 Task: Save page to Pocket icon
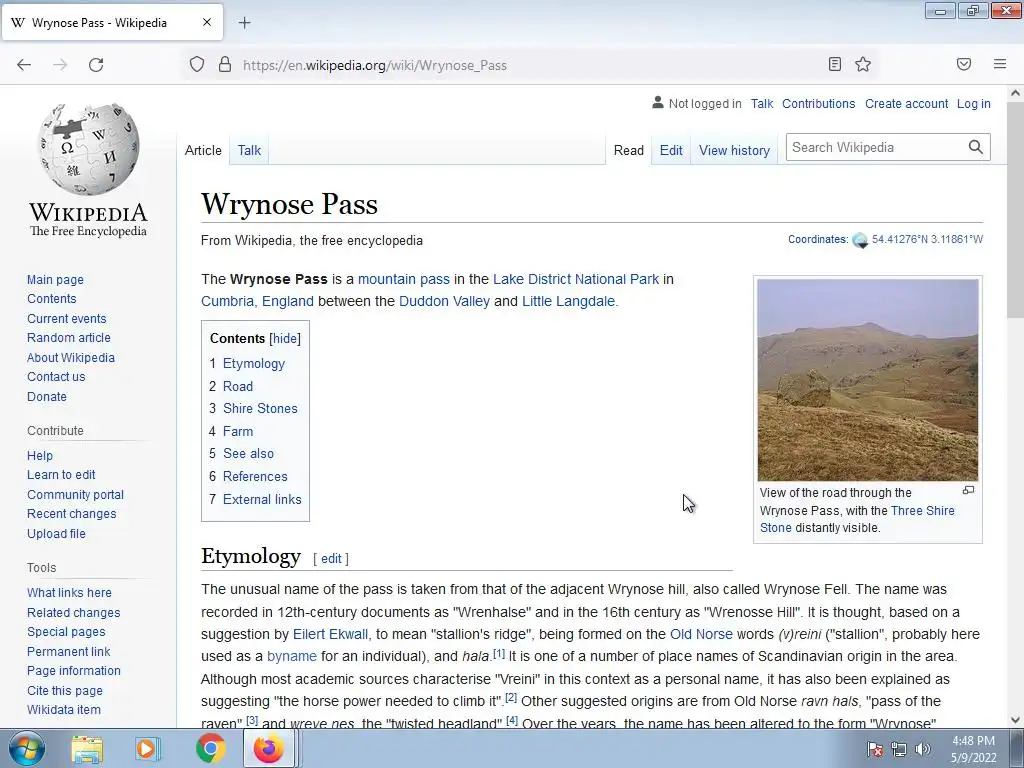point(964,64)
